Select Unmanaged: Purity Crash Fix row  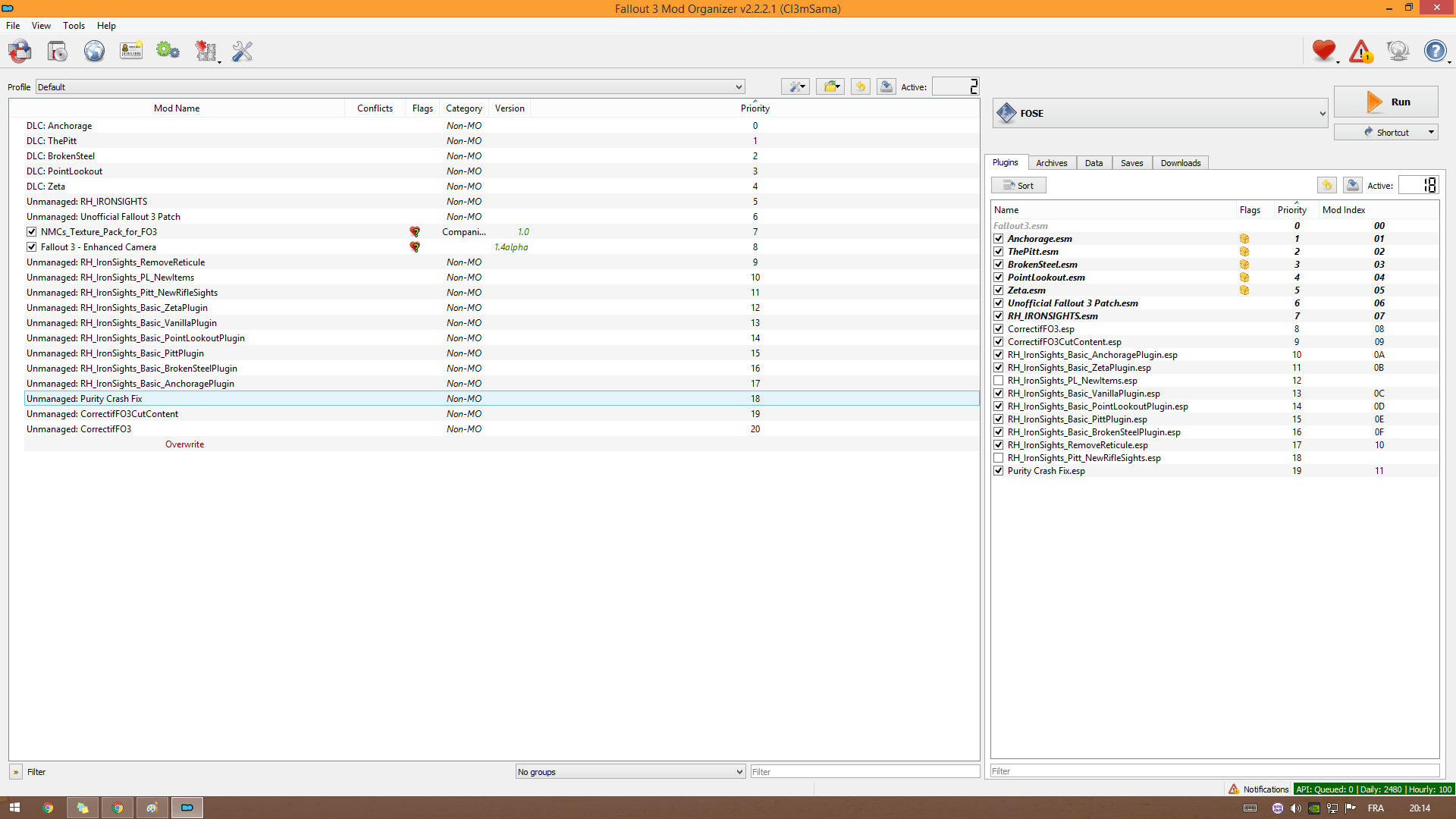pyautogui.click(x=501, y=399)
